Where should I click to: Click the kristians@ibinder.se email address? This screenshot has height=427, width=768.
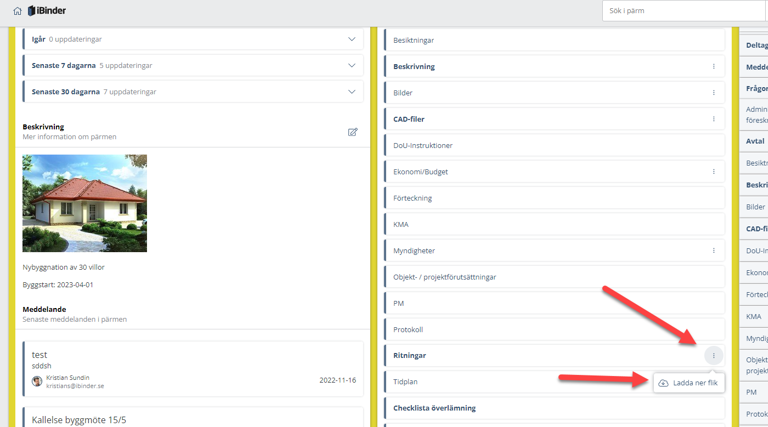pos(75,386)
